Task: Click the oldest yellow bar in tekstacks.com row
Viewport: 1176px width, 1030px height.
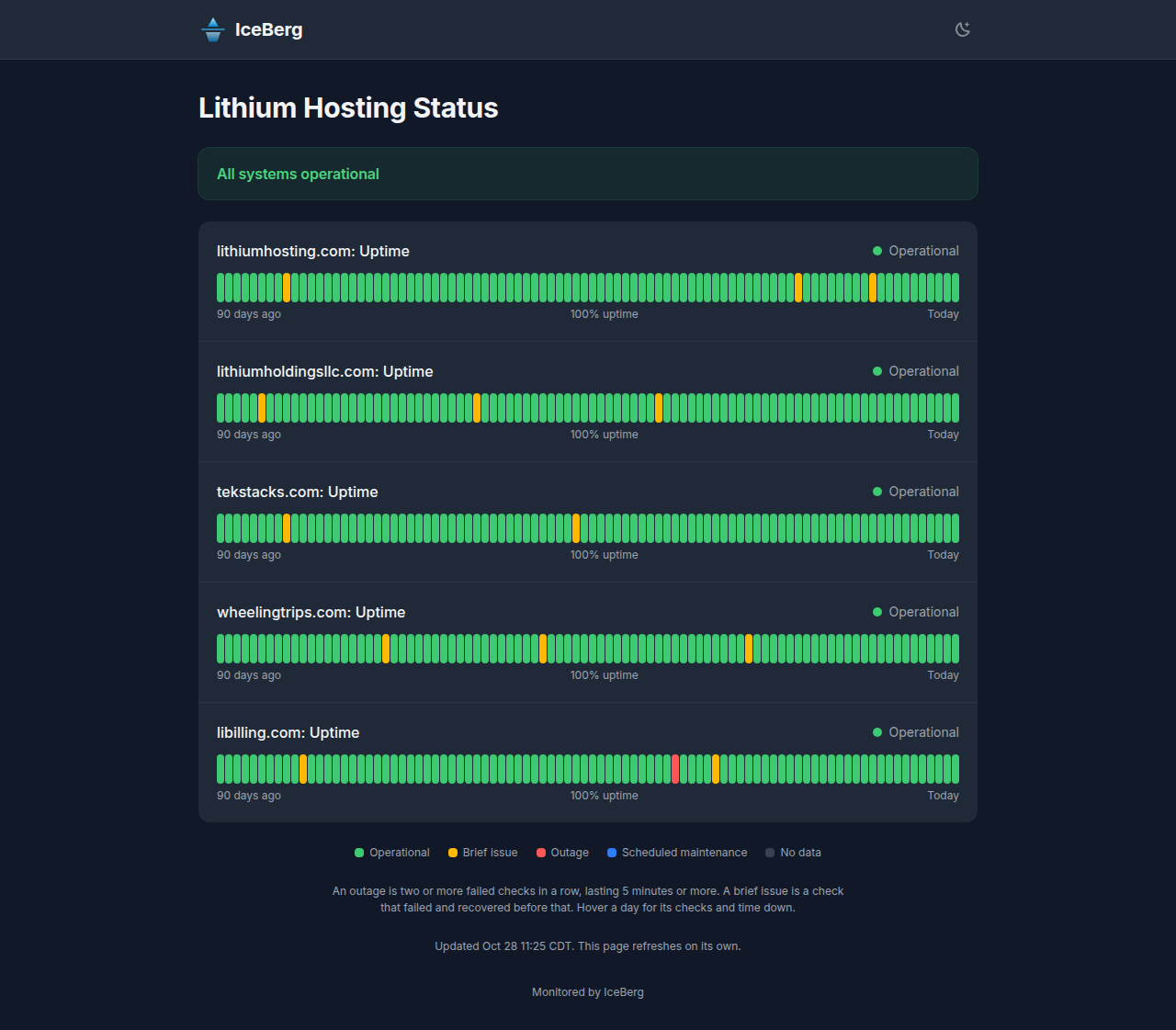Action: (287, 528)
